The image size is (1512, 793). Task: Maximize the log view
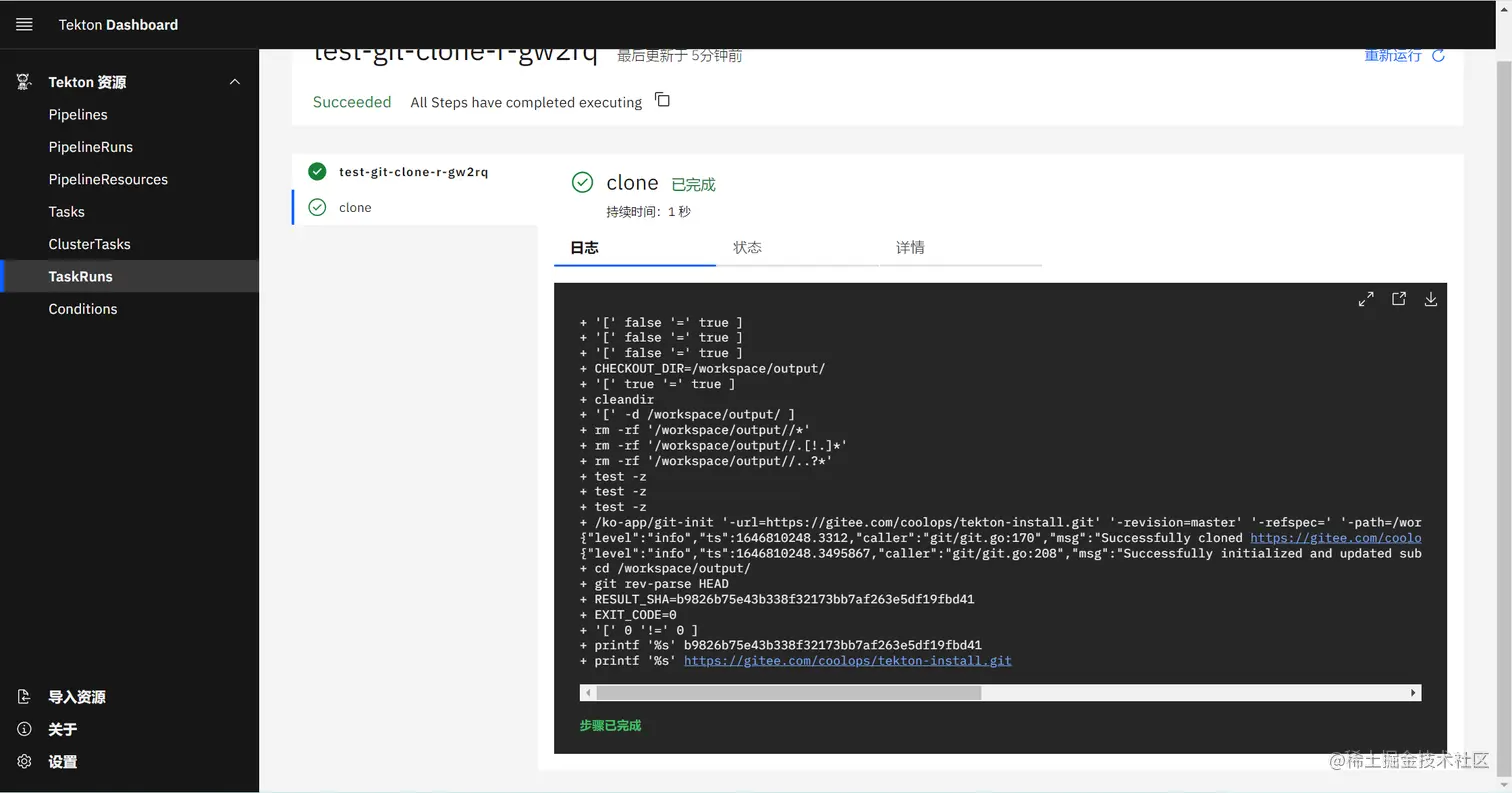1366,299
